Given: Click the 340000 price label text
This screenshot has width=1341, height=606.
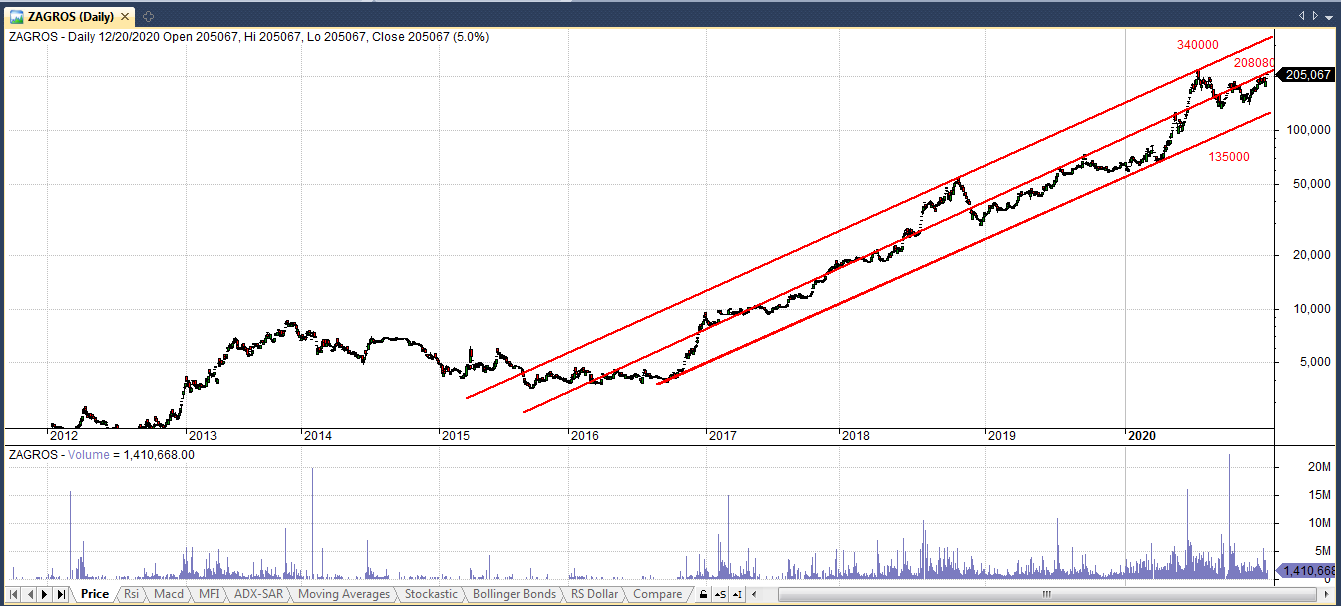Looking at the screenshot, I should click(1196, 45).
